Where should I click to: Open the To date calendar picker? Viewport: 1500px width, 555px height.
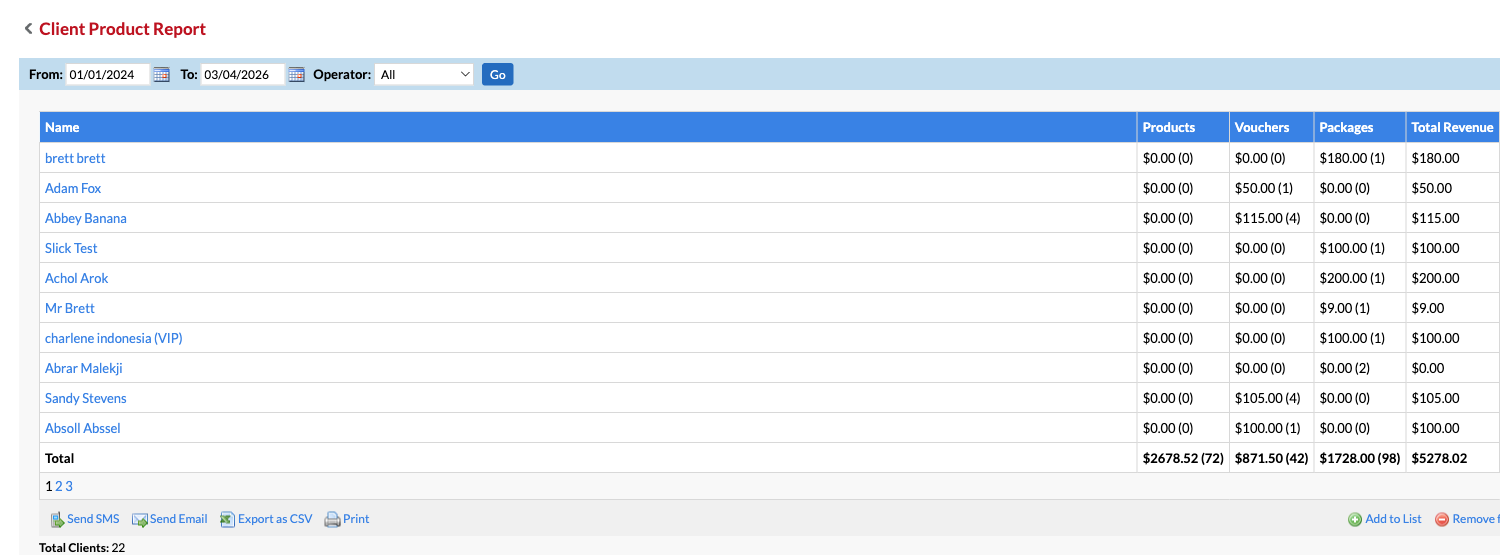coord(295,74)
